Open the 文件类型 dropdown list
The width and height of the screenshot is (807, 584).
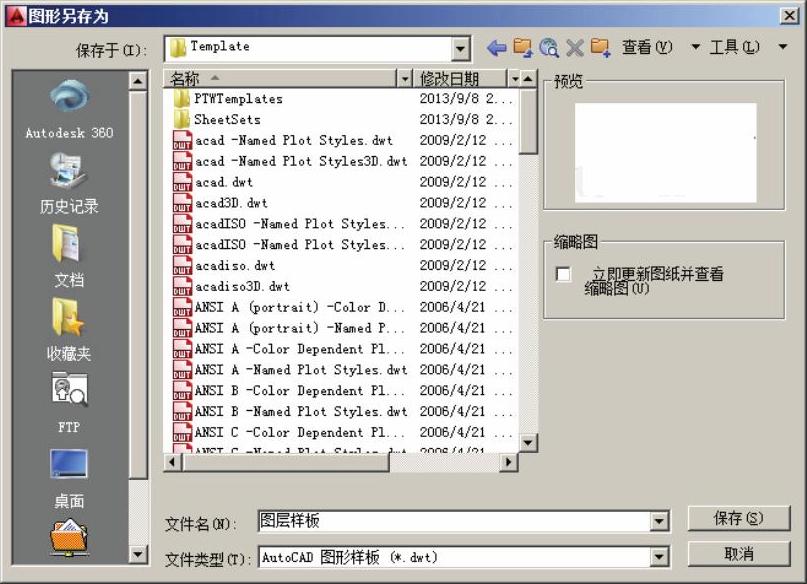(x=659, y=557)
